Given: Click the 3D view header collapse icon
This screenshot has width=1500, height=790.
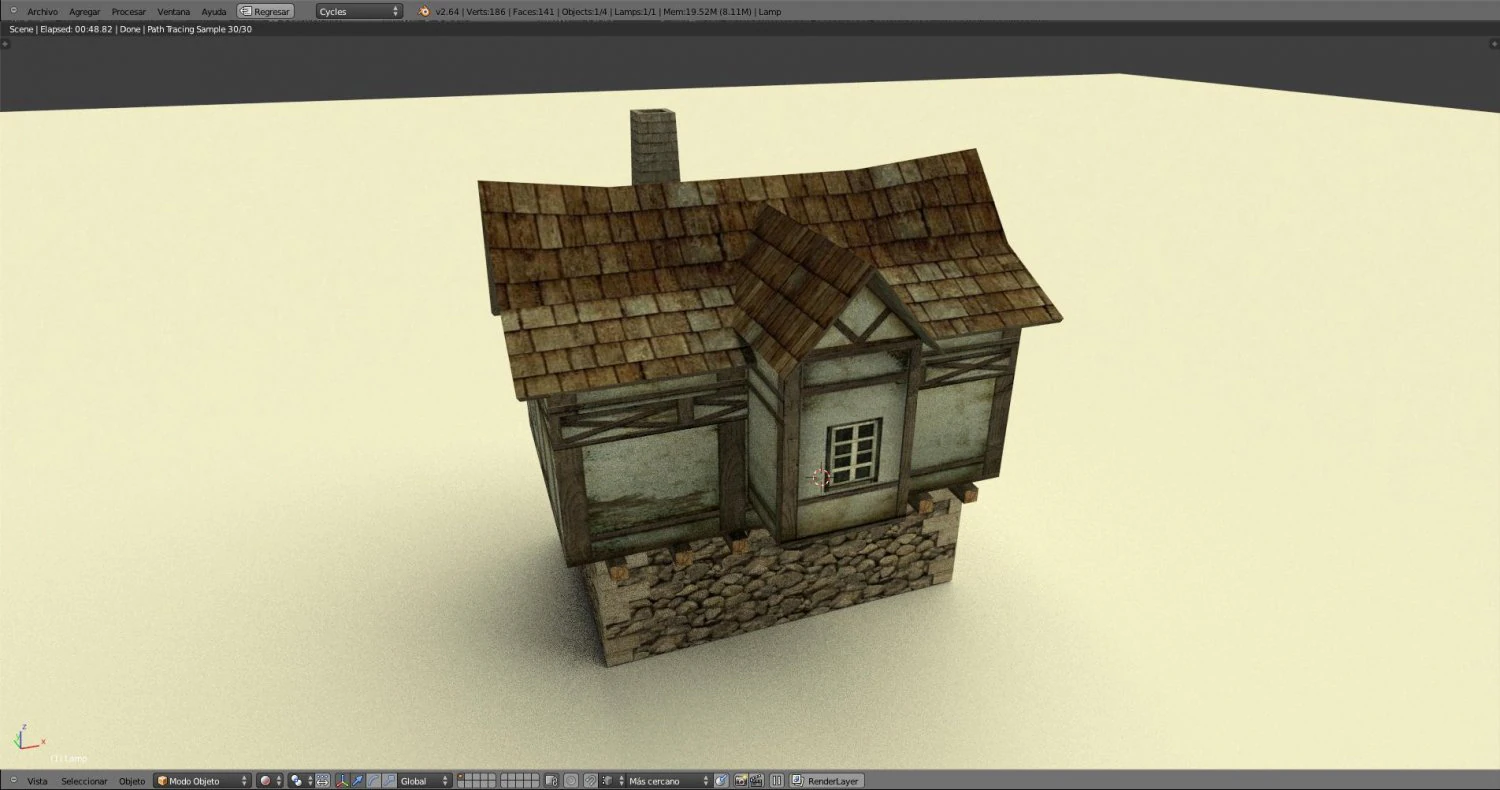Looking at the screenshot, I should pos(13,781).
